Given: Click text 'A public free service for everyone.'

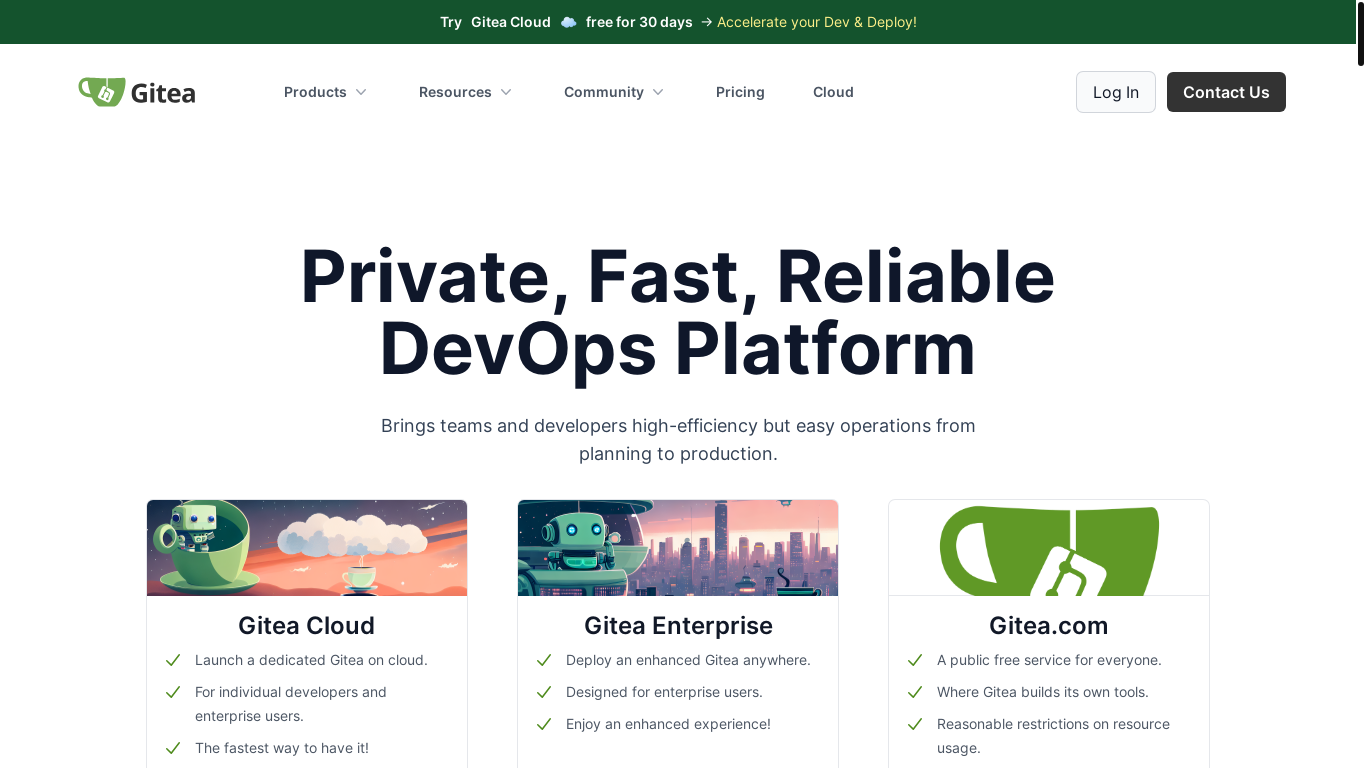Looking at the screenshot, I should [1049, 660].
